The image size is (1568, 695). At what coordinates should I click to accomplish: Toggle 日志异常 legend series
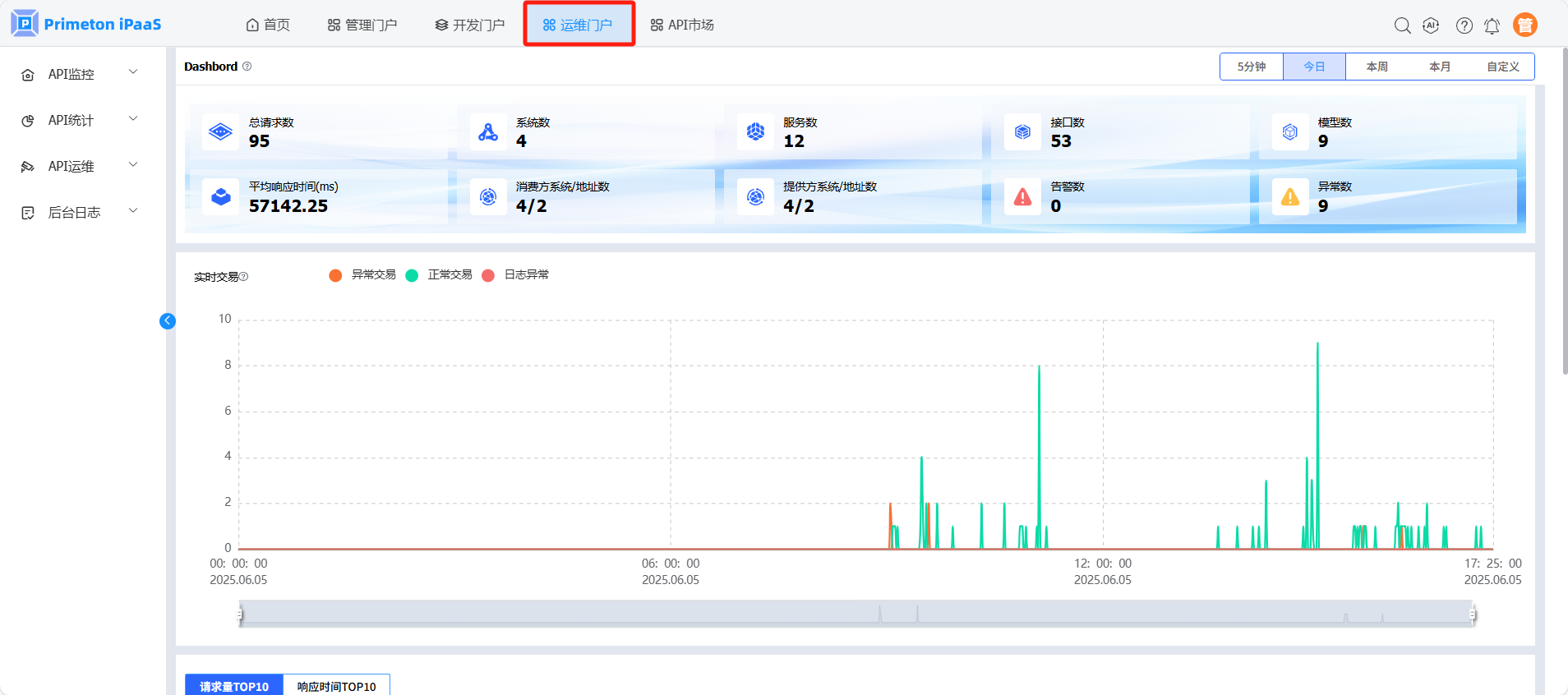[515, 275]
